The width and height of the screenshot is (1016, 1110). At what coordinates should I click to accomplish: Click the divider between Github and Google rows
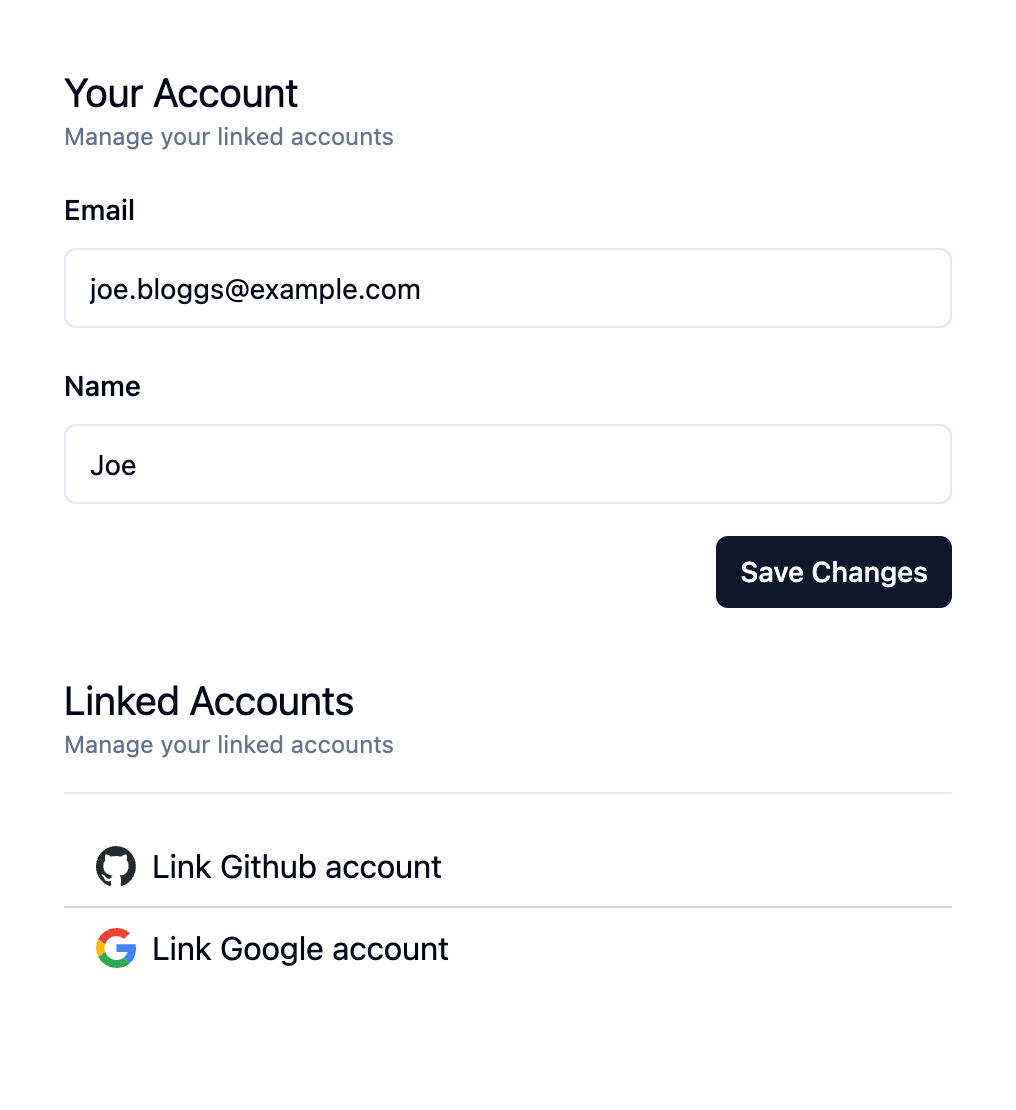508,907
